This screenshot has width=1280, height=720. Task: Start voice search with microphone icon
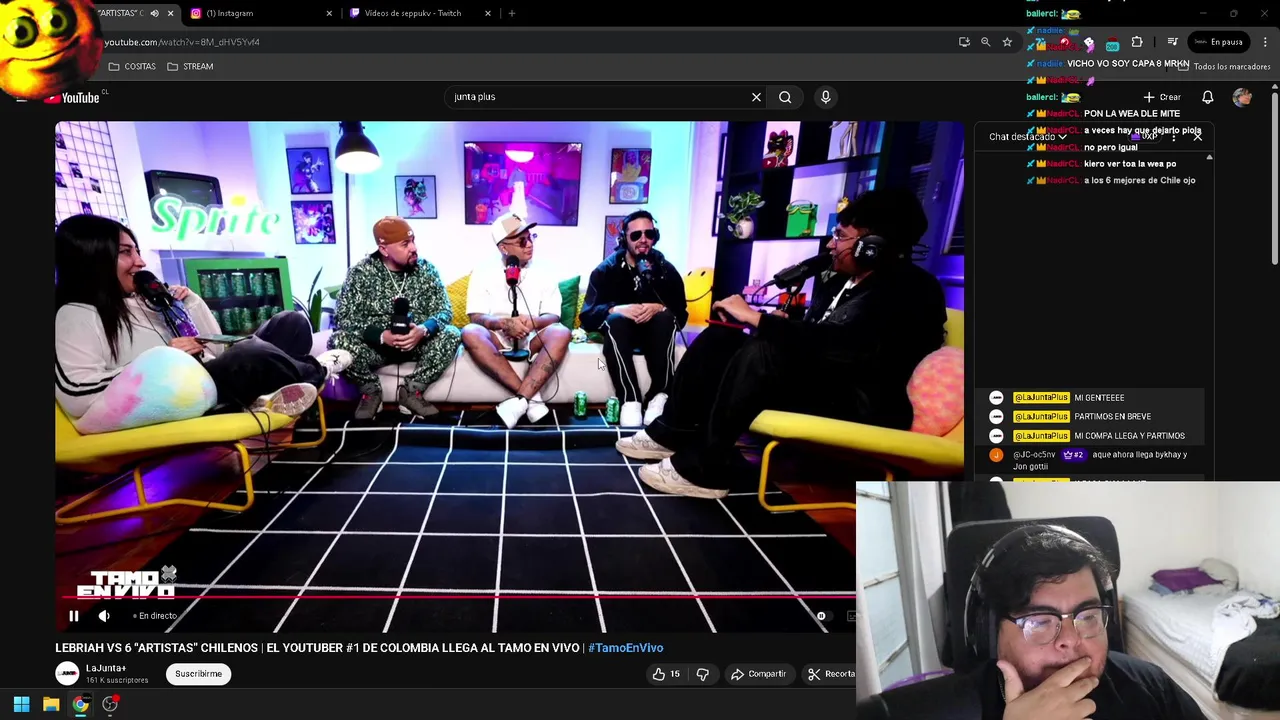(x=825, y=97)
